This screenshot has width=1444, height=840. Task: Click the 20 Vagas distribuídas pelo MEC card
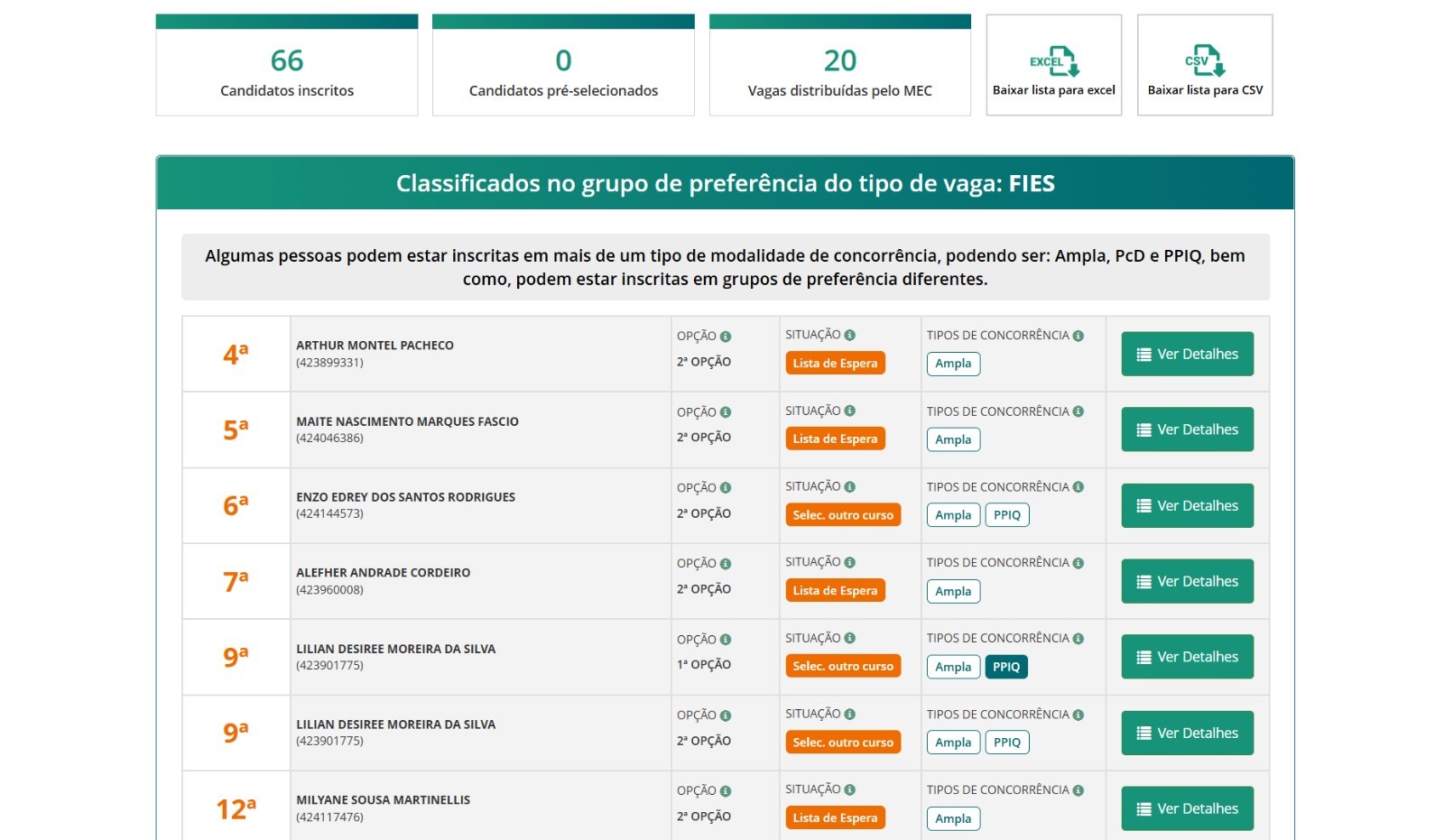tap(840, 65)
